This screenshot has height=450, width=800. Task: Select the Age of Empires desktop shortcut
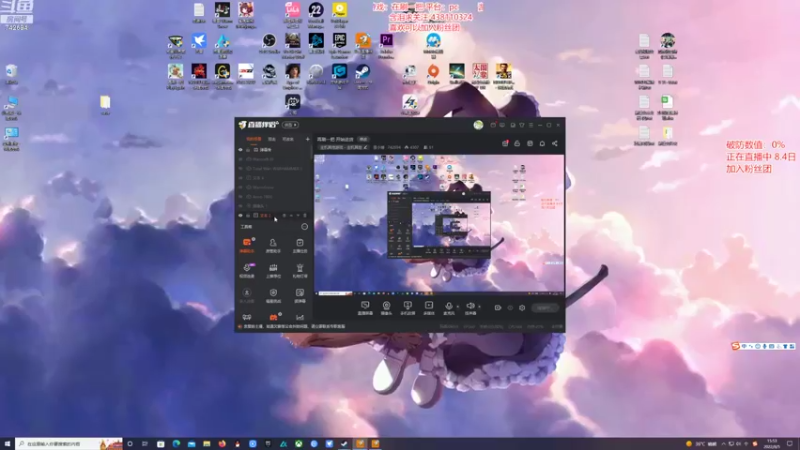point(292,74)
